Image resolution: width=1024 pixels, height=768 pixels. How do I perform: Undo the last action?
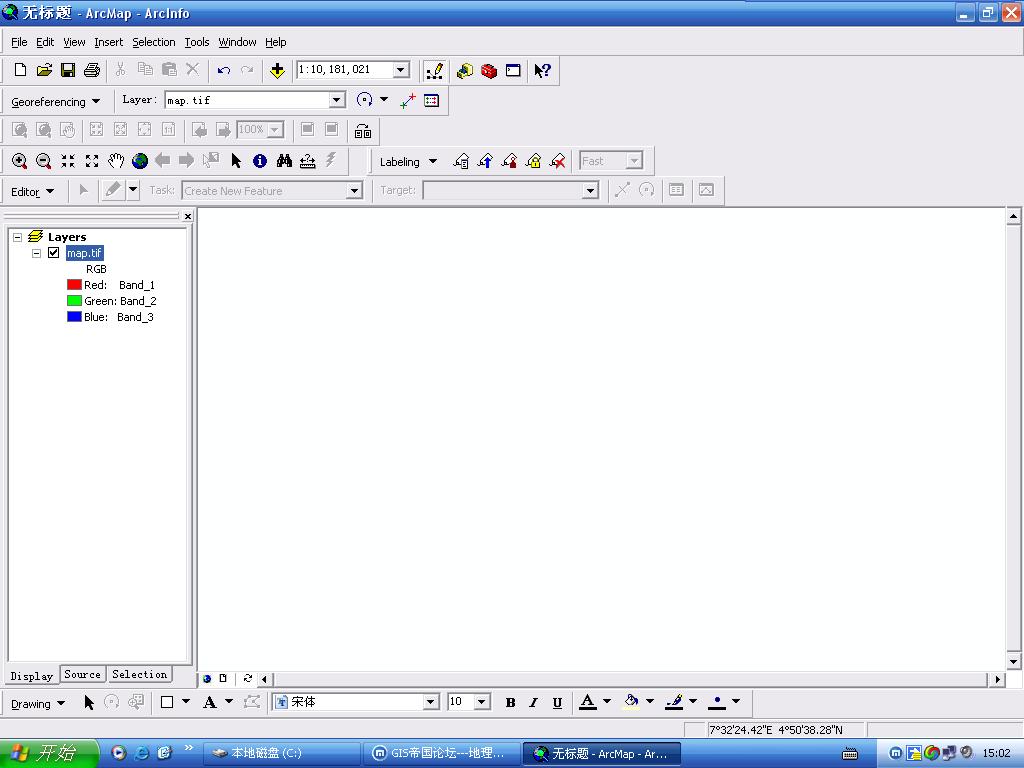click(x=224, y=70)
